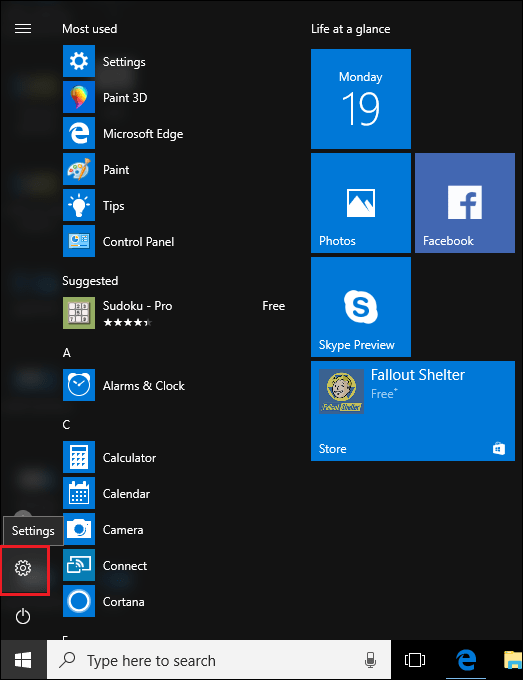Click the Type here to search box
This screenshot has width=523, height=680.
point(219,660)
